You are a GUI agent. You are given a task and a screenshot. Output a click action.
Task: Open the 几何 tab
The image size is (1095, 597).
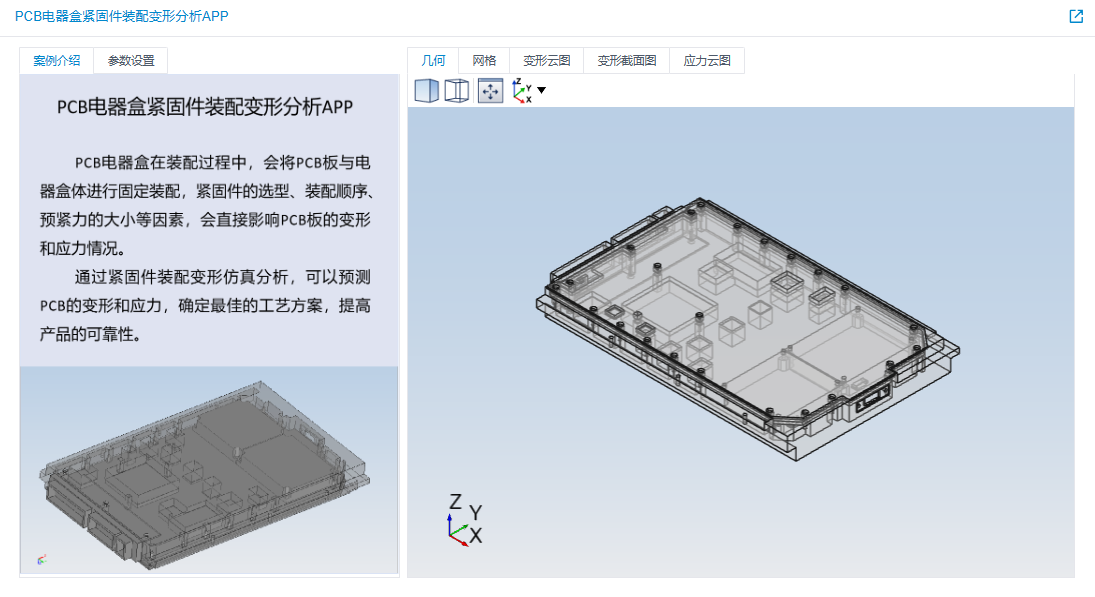tap(433, 61)
